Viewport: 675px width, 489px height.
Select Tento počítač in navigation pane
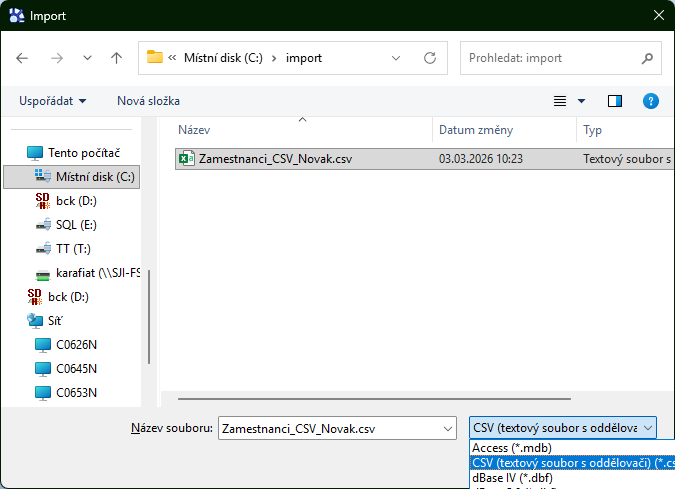pyautogui.click(x=84, y=153)
